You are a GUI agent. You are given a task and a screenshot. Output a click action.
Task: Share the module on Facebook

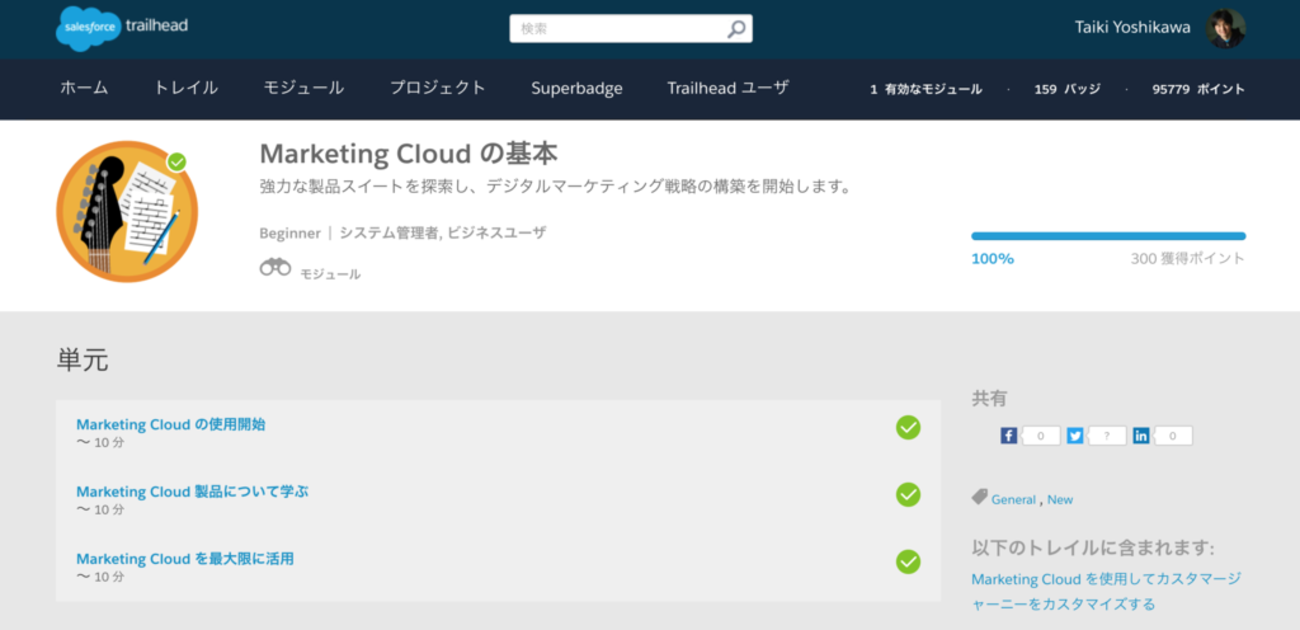pos(1009,436)
